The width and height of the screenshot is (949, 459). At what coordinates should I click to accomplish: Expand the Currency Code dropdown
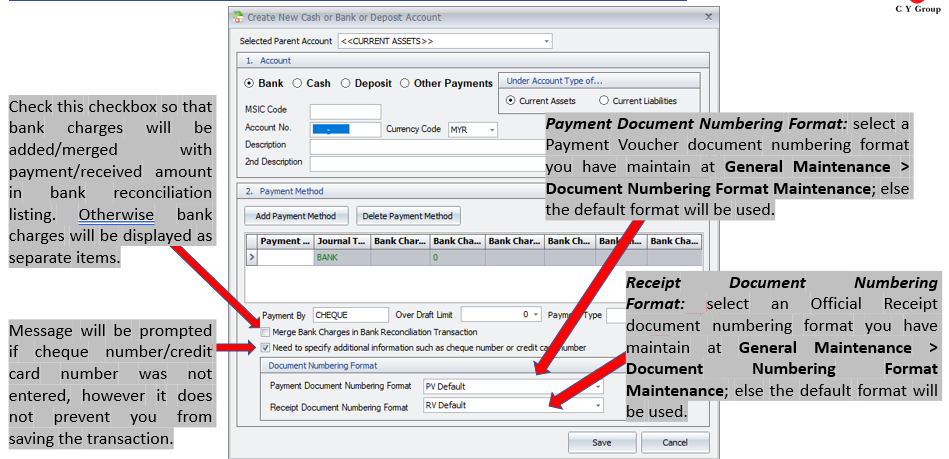(492, 130)
